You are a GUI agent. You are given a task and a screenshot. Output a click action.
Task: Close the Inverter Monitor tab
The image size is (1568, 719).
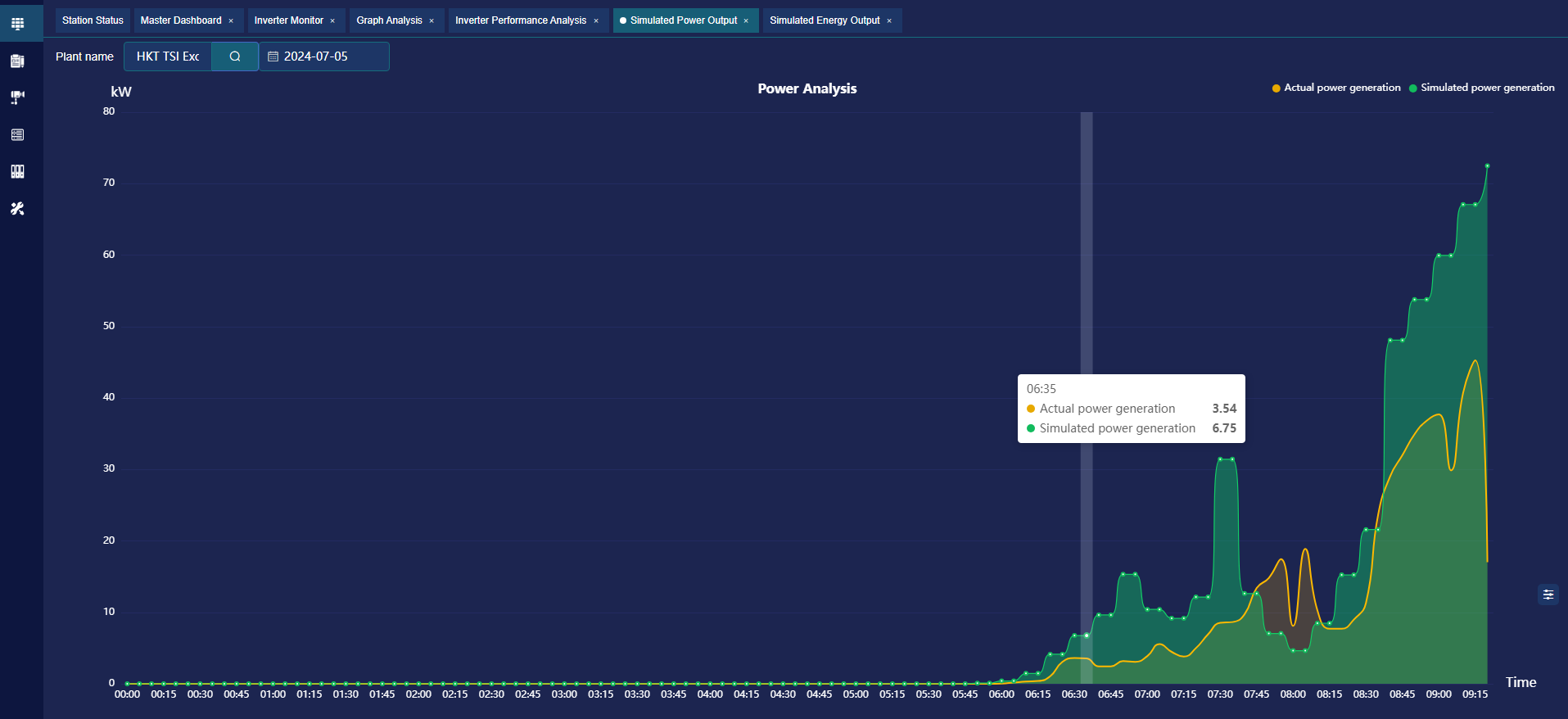pos(332,21)
